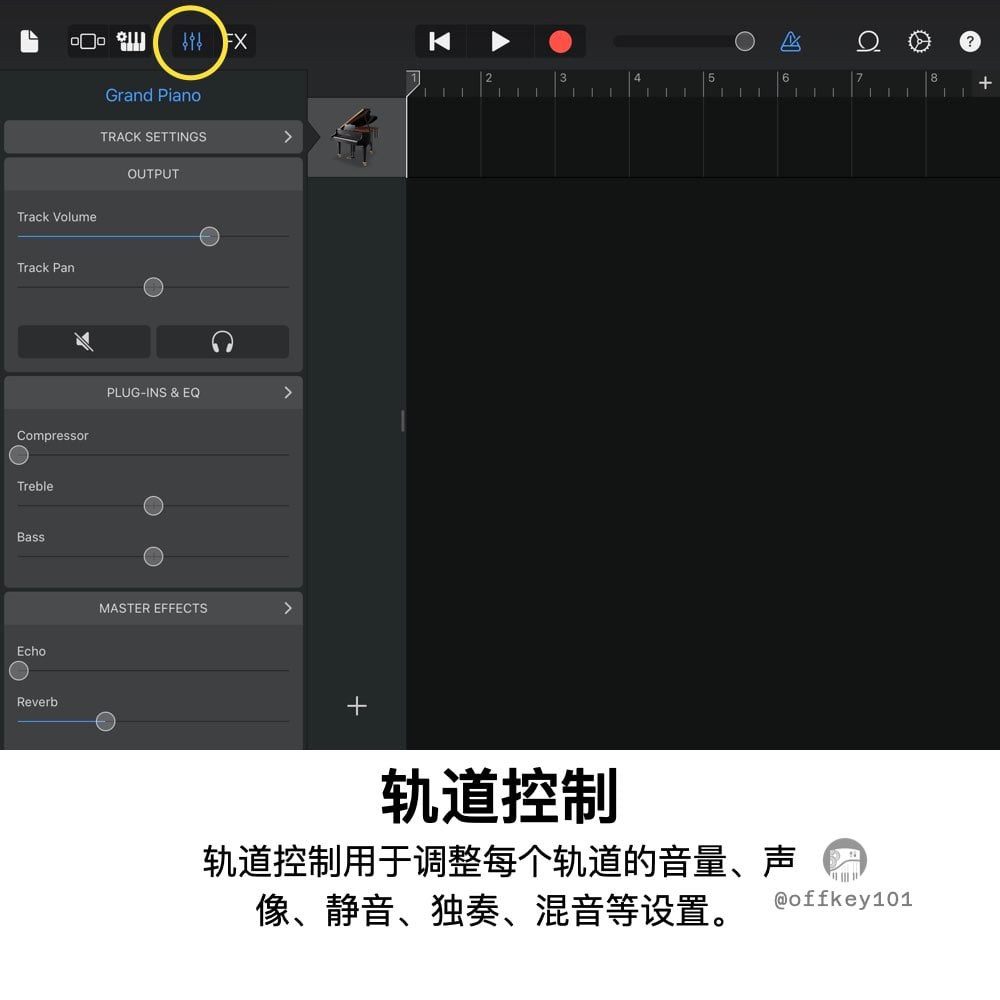Open the My Songs document browser

[29, 41]
